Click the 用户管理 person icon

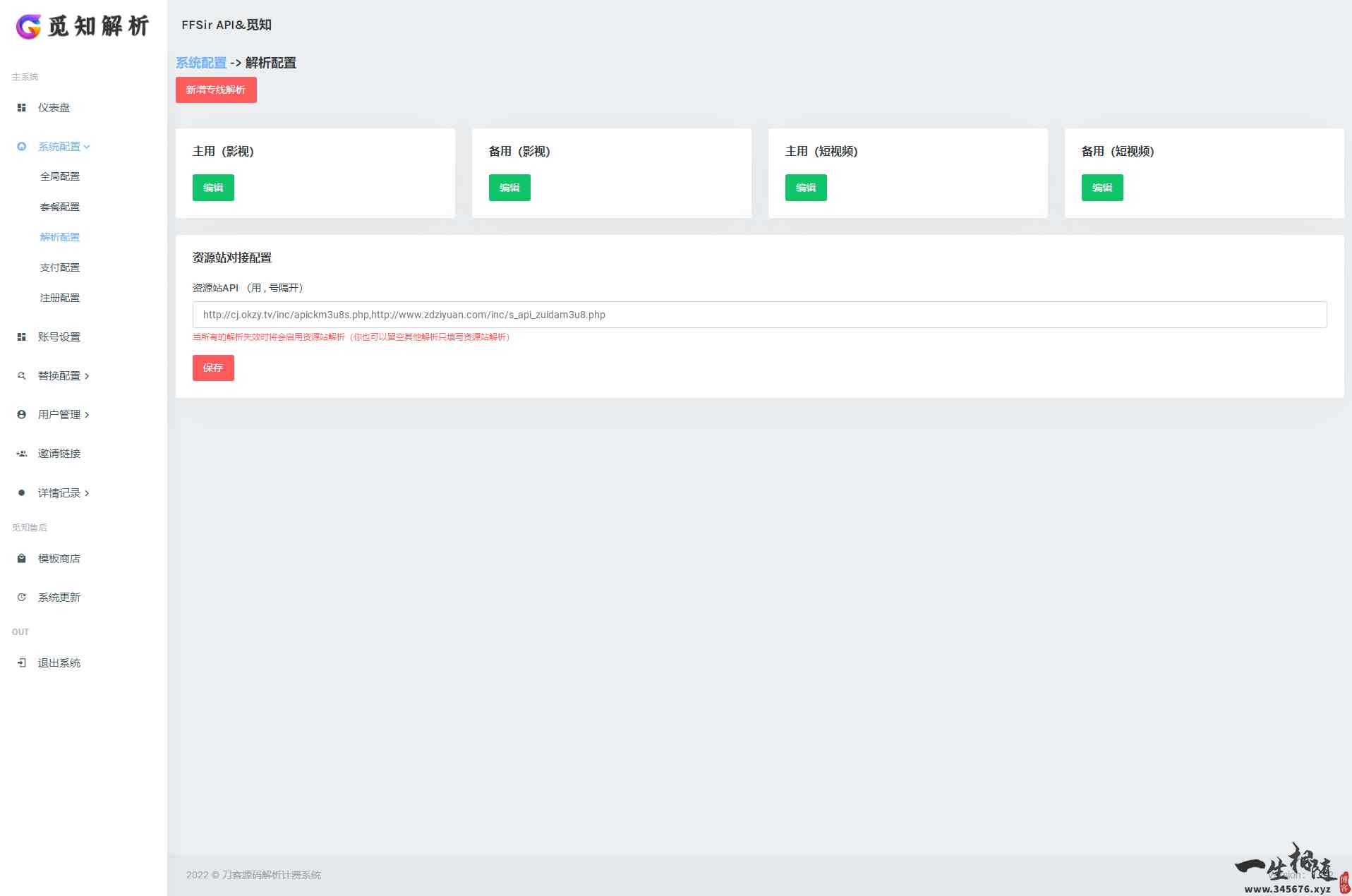[x=21, y=415]
